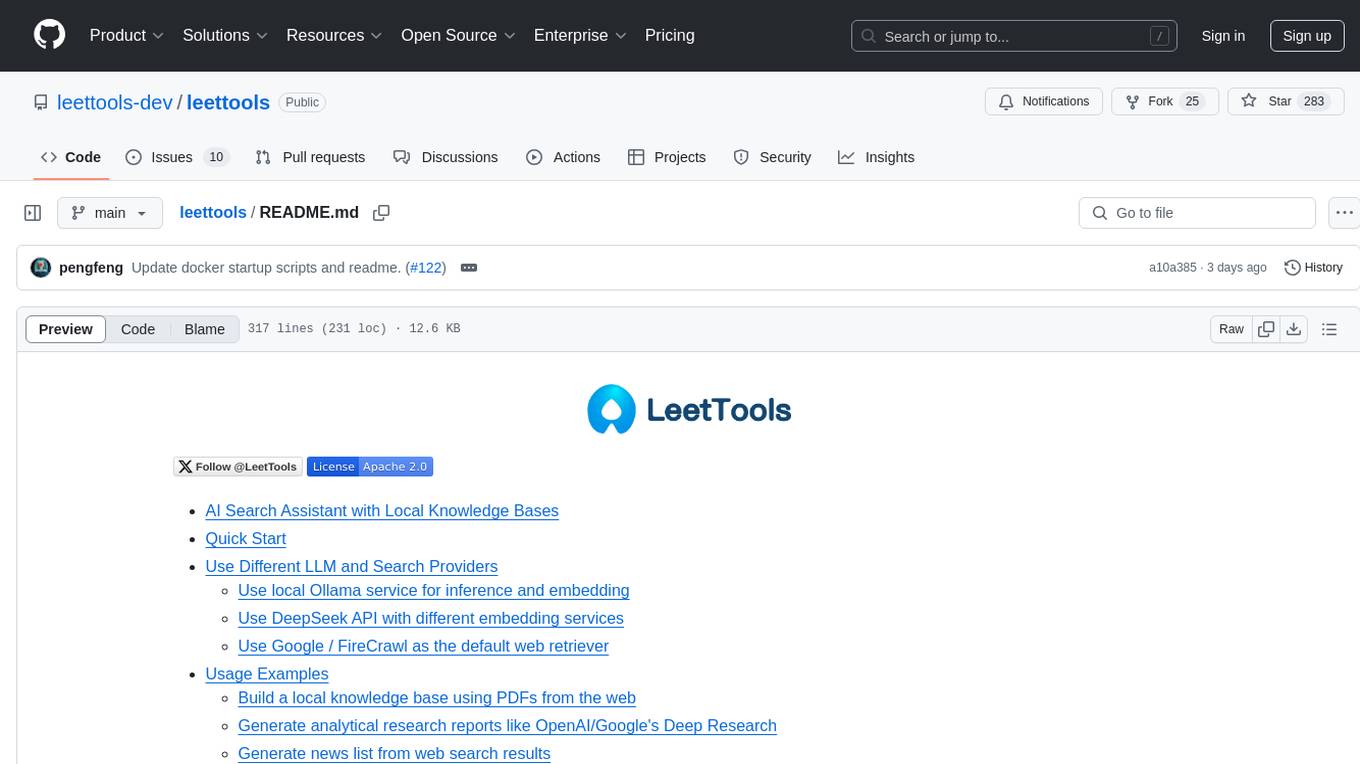Jump to Generate news list section

click(394, 754)
